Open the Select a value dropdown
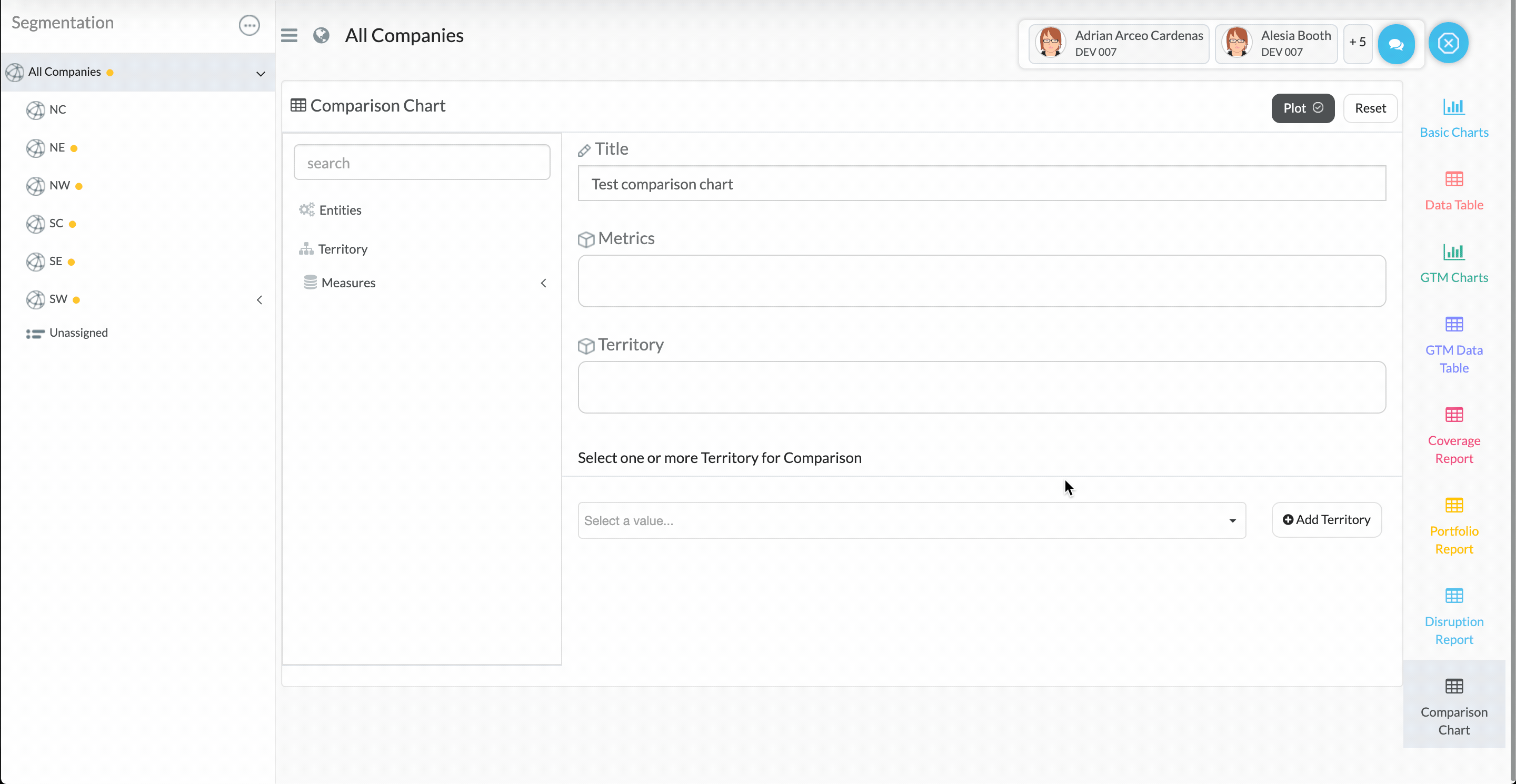Screen dimensions: 1516x784 point(911,520)
